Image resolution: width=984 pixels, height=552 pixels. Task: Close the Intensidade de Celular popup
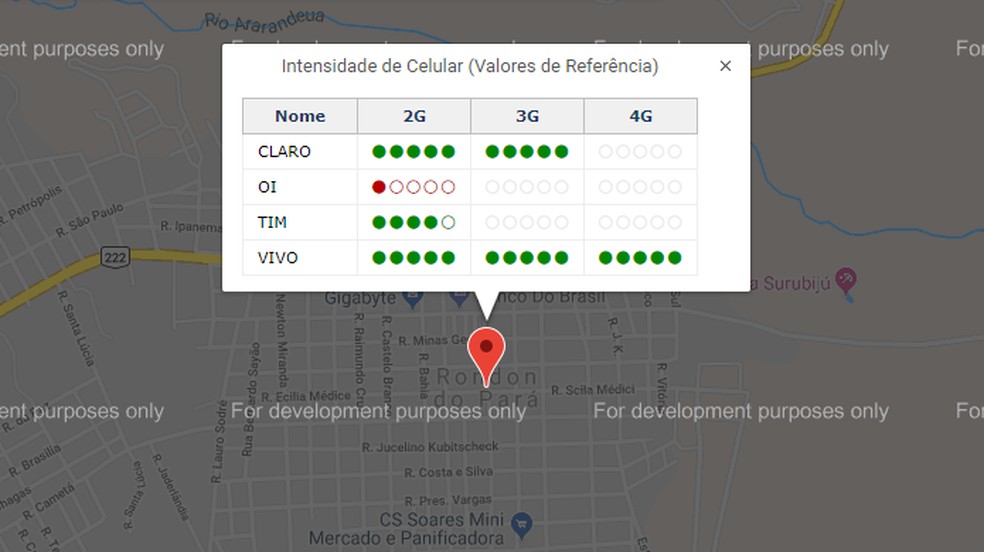pos(725,66)
